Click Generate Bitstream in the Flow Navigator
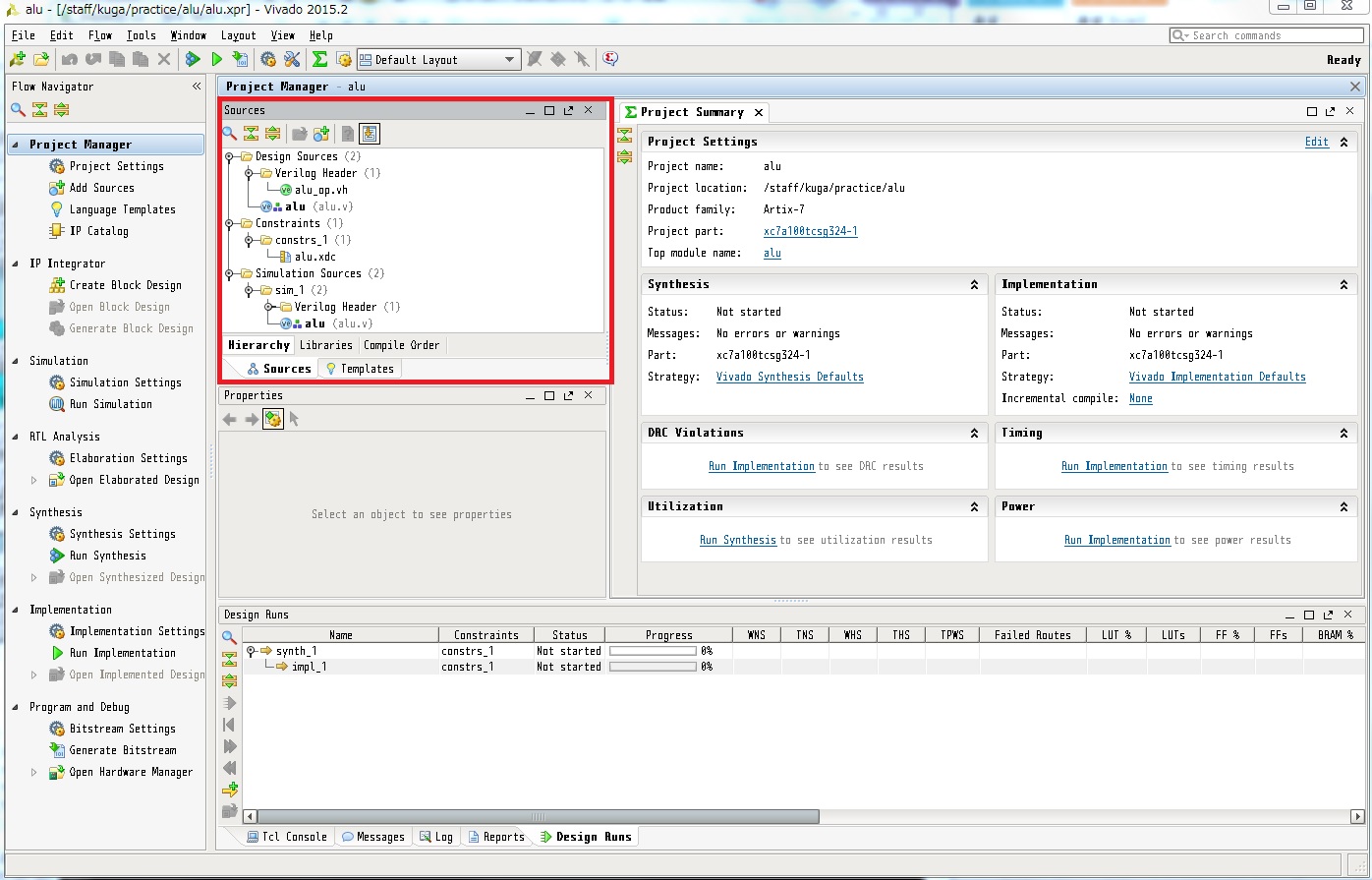 tap(123, 750)
